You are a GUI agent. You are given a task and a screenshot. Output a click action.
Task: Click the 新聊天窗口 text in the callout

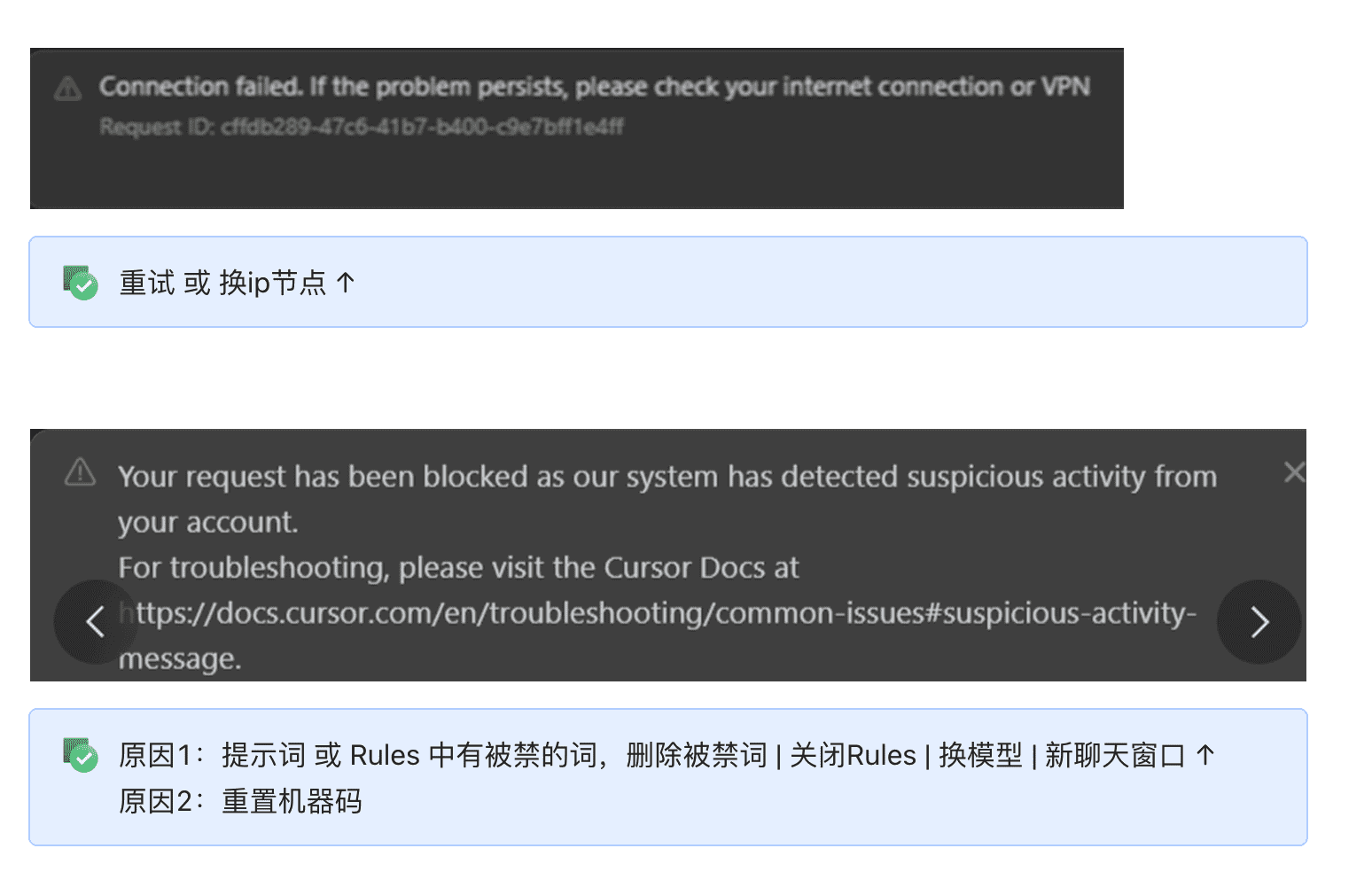(1115, 755)
